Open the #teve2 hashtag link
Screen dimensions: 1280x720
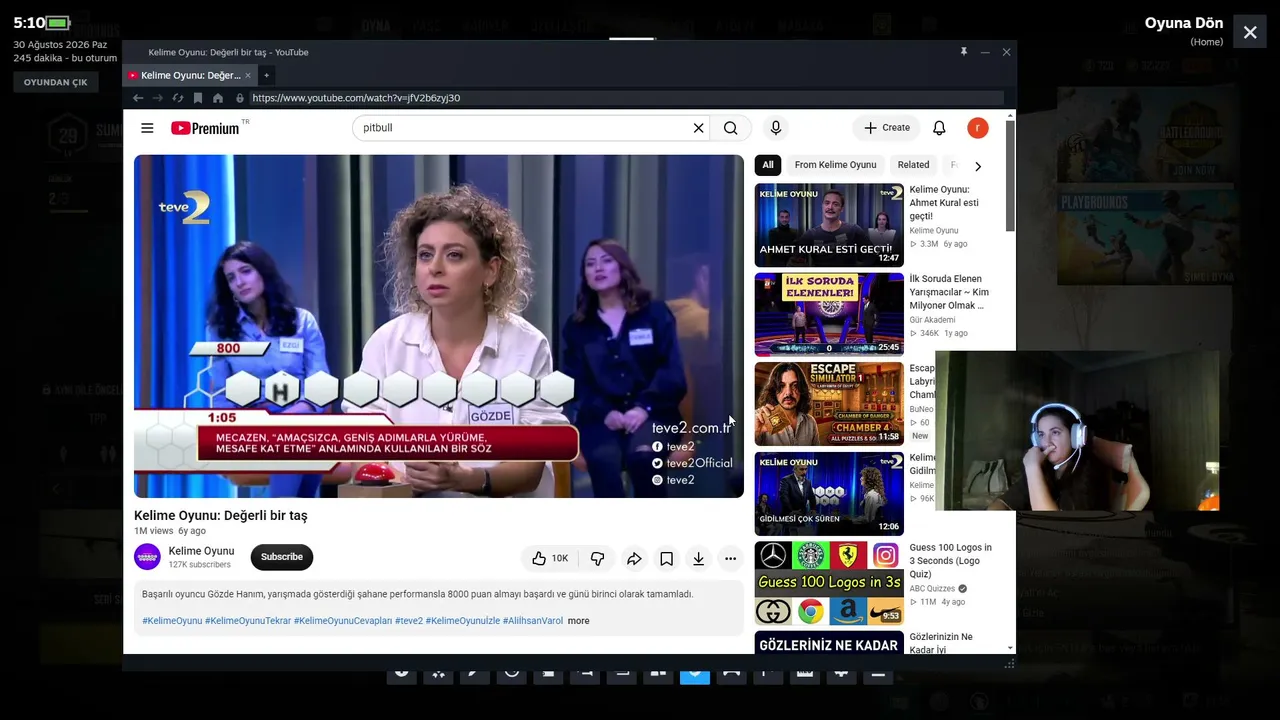tap(409, 621)
